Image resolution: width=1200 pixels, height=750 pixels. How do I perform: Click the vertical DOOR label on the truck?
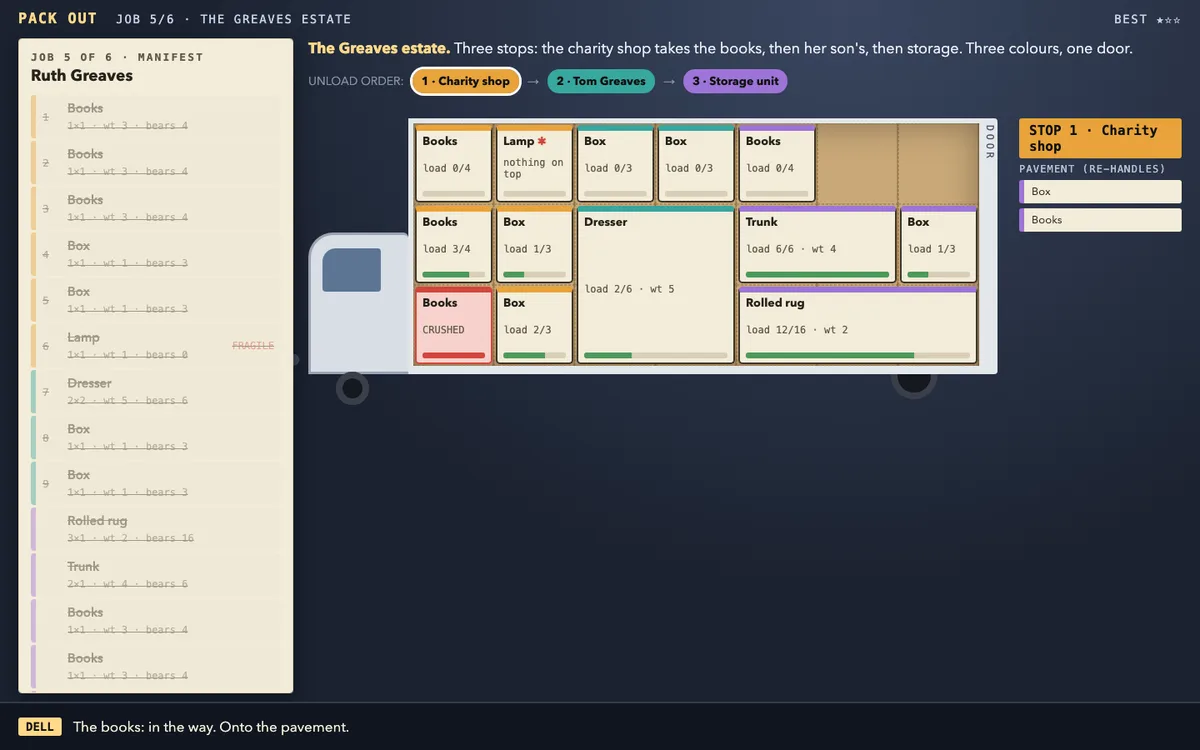coord(990,142)
